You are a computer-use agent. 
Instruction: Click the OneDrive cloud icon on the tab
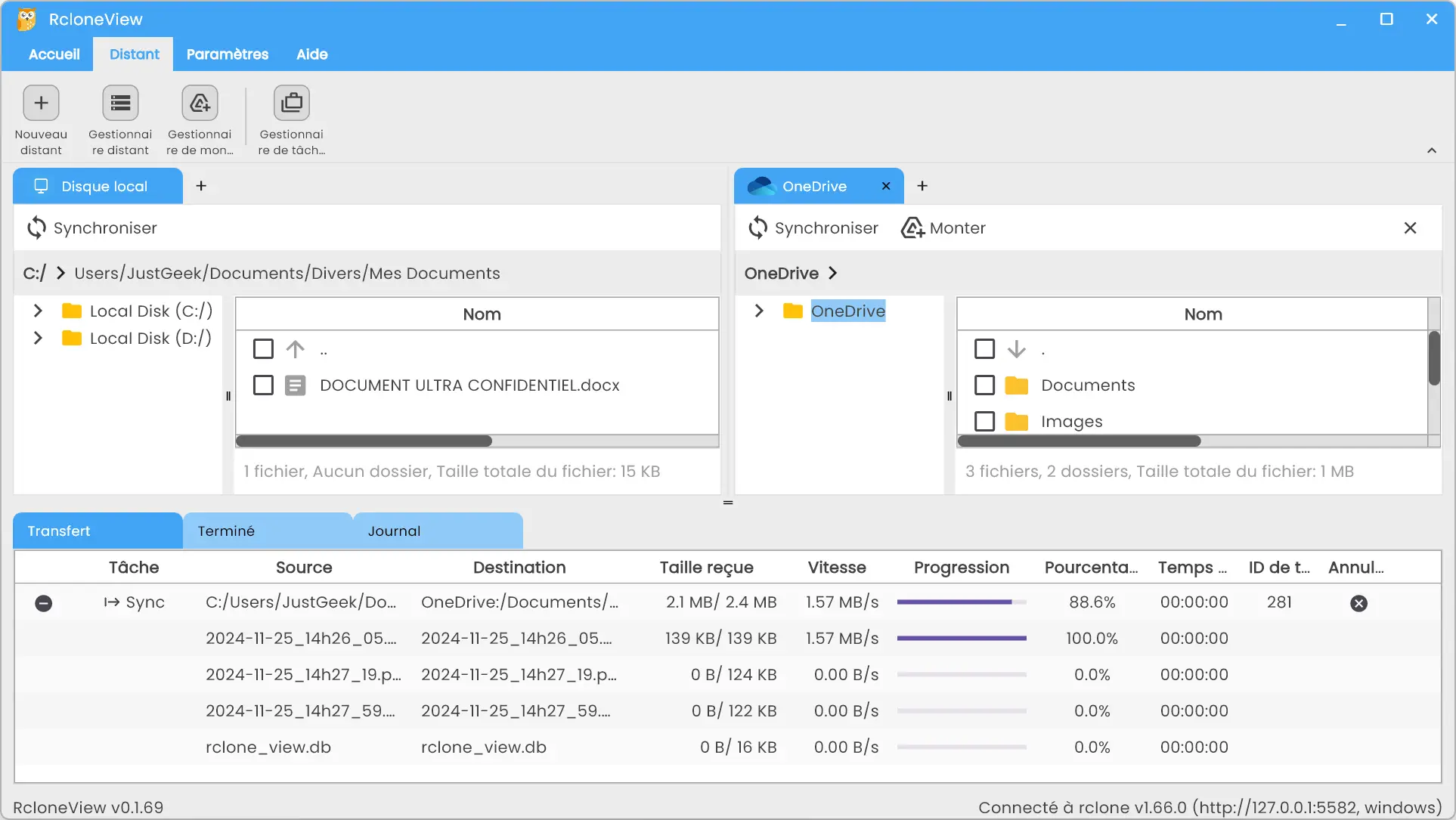pyautogui.click(x=762, y=186)
